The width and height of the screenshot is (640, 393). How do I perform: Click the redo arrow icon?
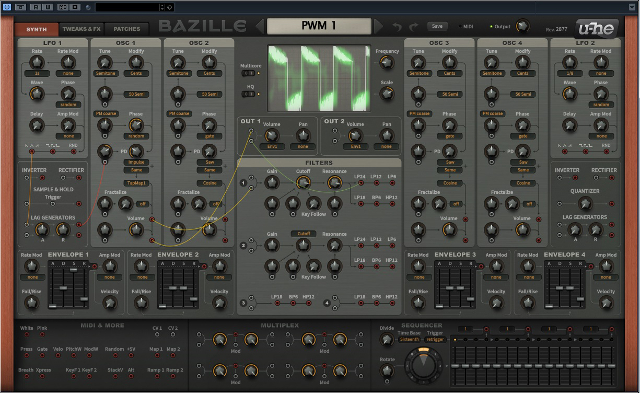pos(413,27)
